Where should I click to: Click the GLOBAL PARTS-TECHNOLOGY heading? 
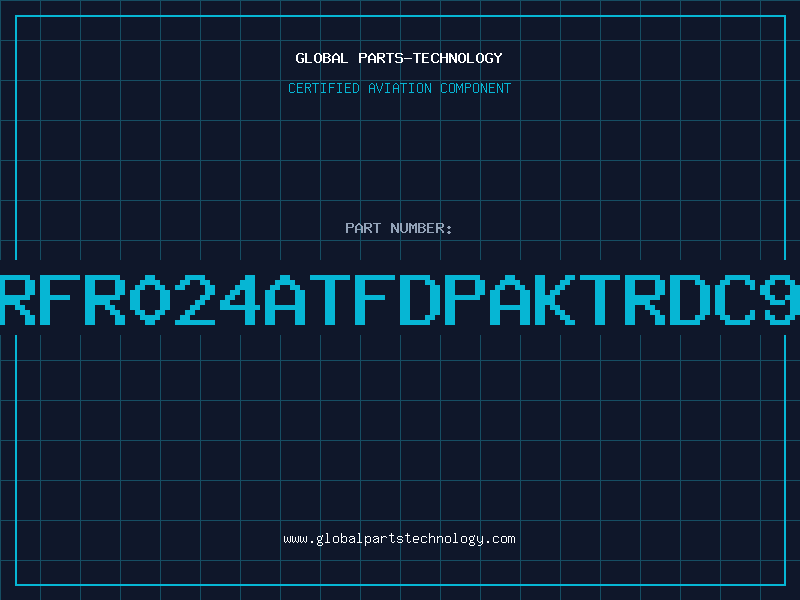(399, 58)
